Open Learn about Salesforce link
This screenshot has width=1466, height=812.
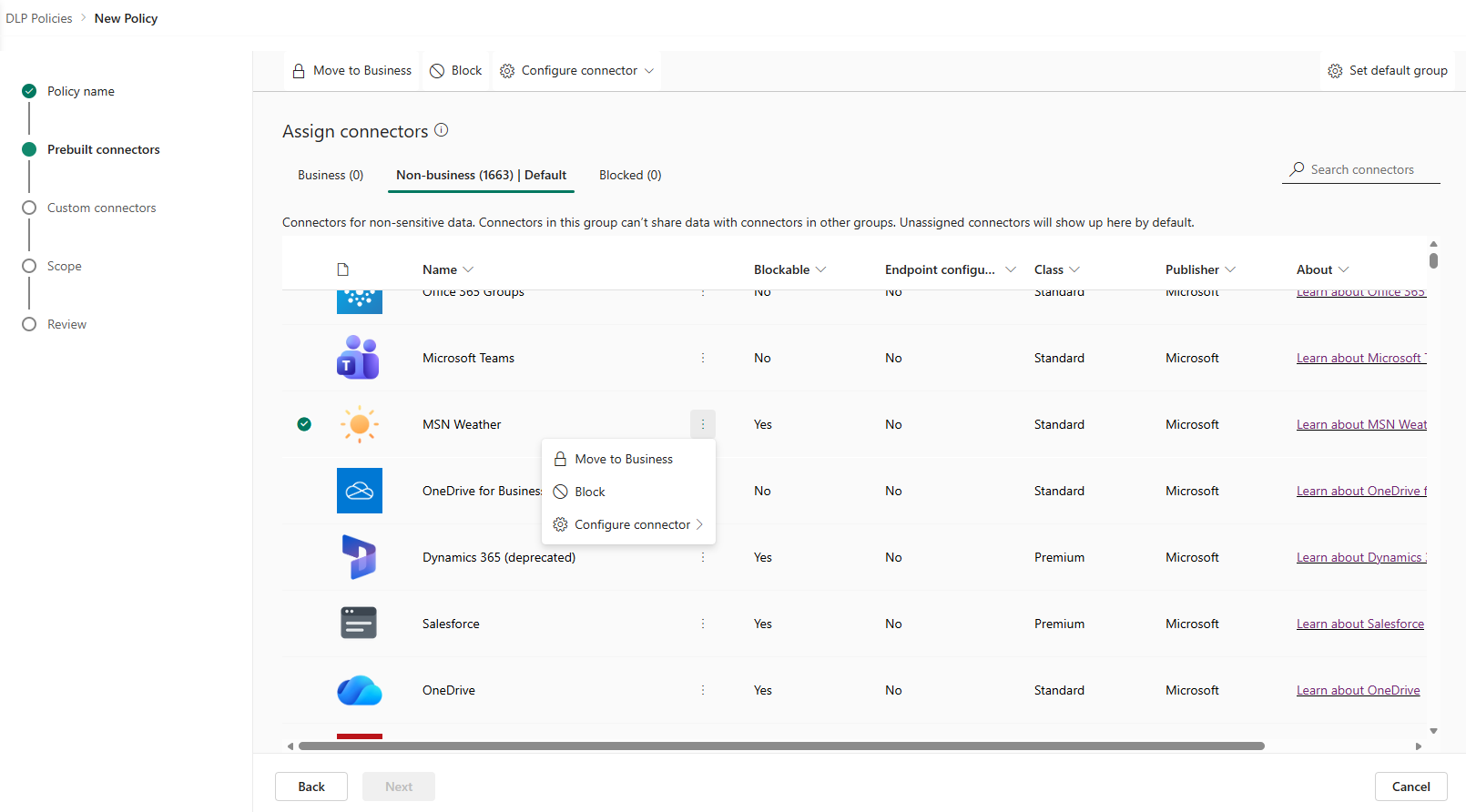coord(1360,624)
